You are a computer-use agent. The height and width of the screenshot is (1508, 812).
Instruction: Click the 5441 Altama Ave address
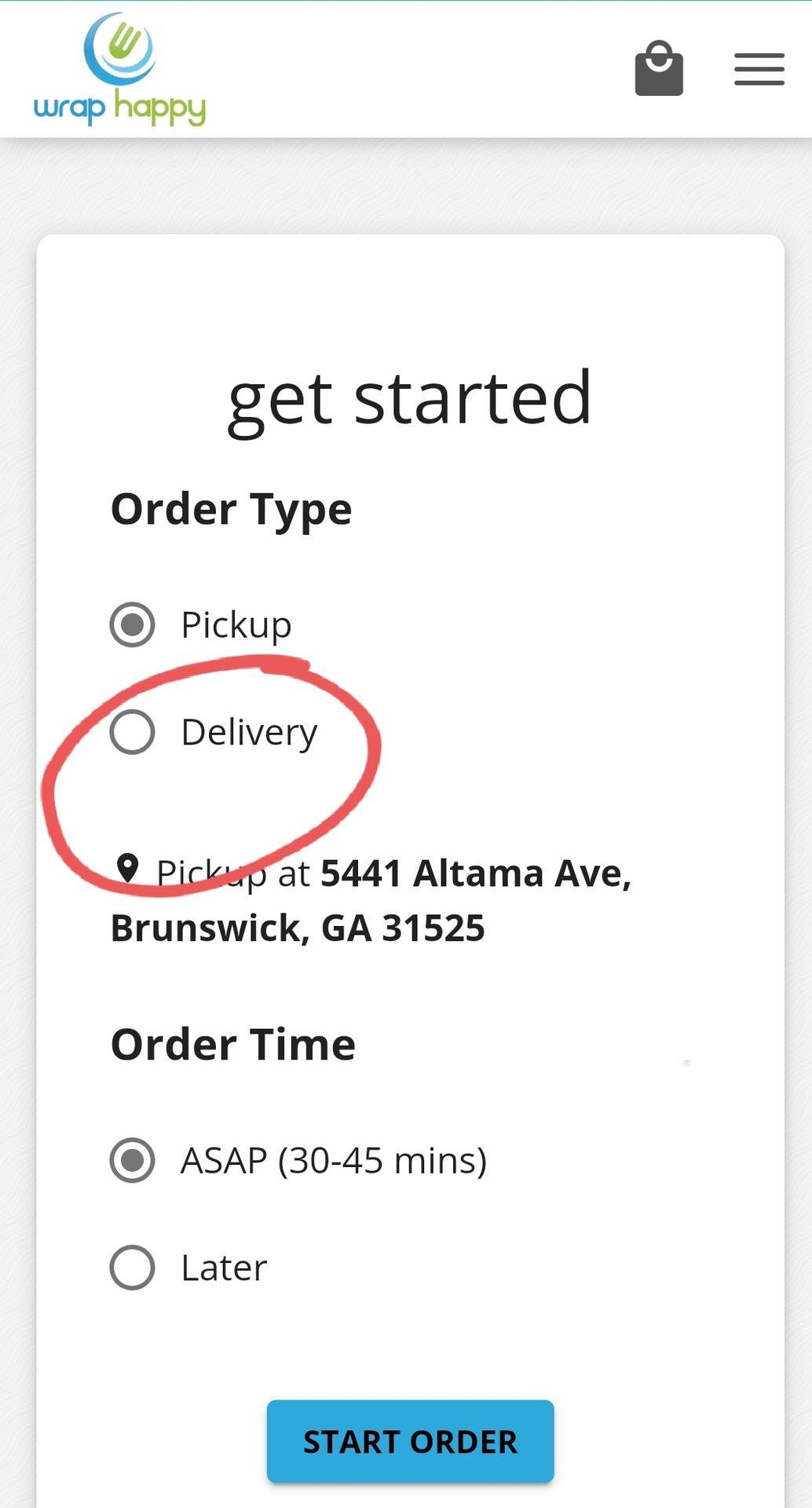[476, 873]
